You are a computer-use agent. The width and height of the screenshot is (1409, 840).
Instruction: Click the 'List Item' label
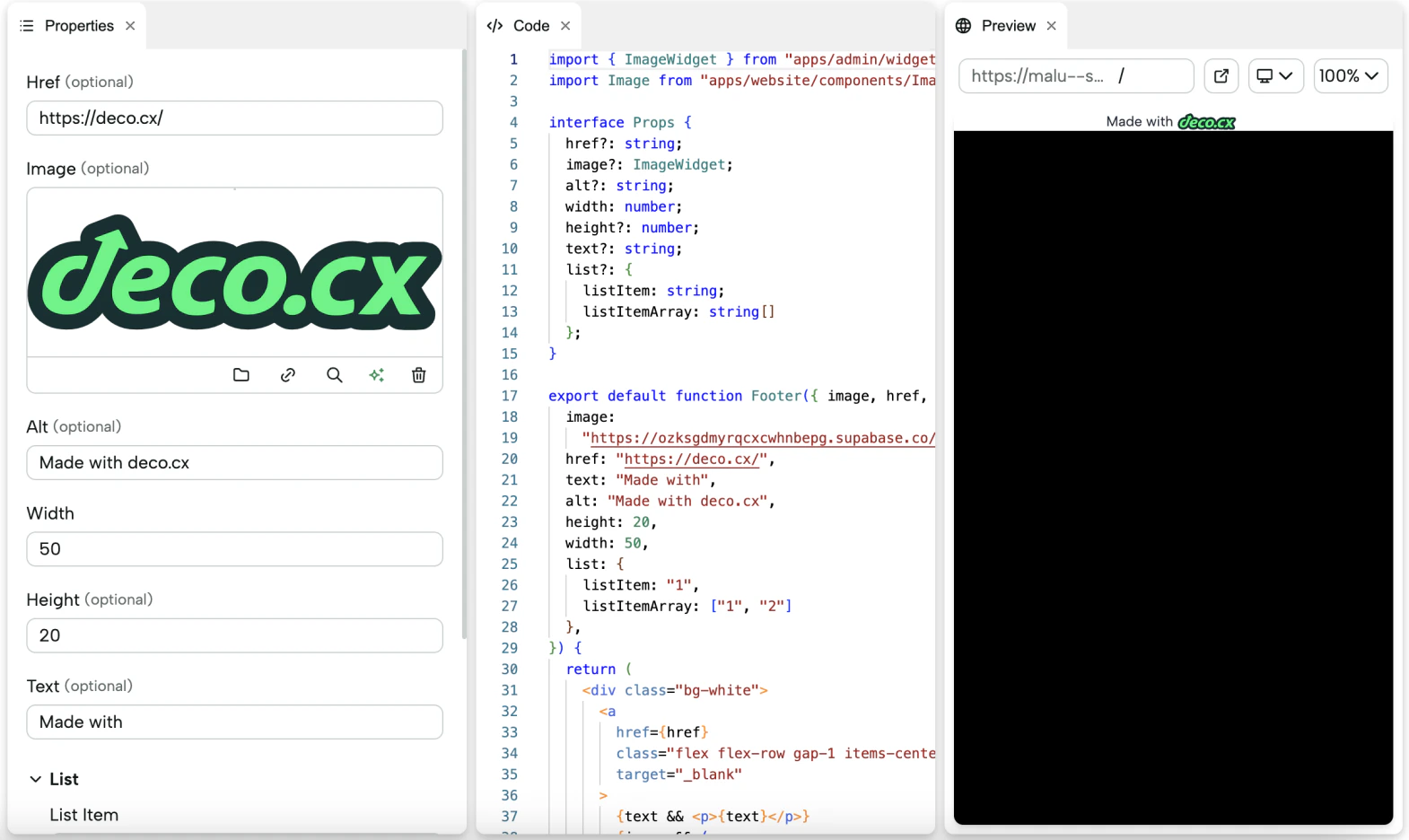[x=84, y=815]
